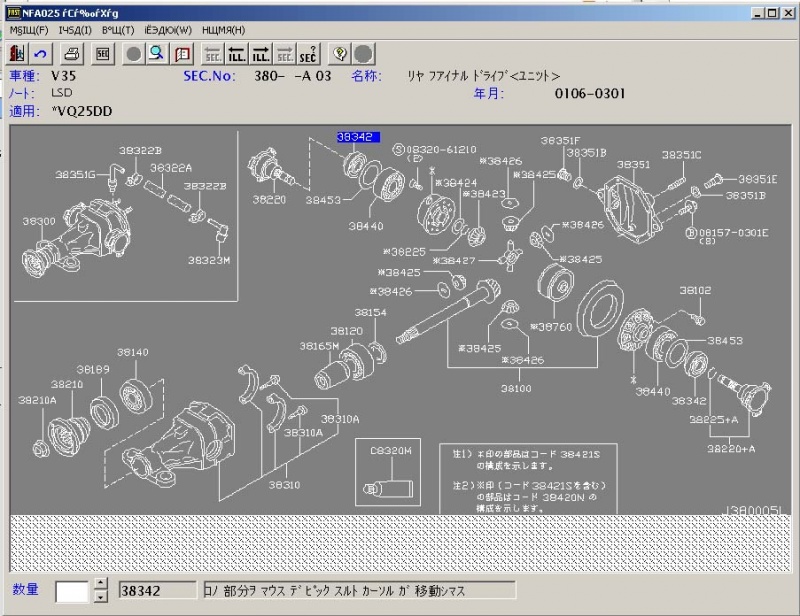
Task: Click the quantity input box
Action: [x=72, y=591]
